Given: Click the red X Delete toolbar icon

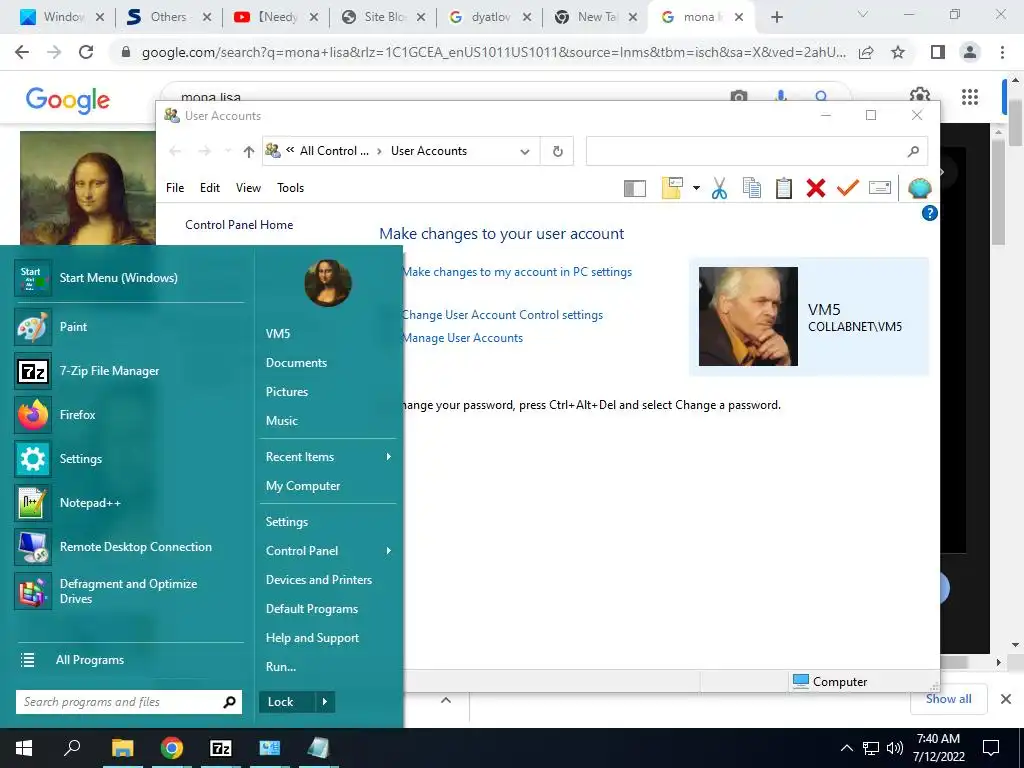Looking at the screenshot, I should 816,188.
